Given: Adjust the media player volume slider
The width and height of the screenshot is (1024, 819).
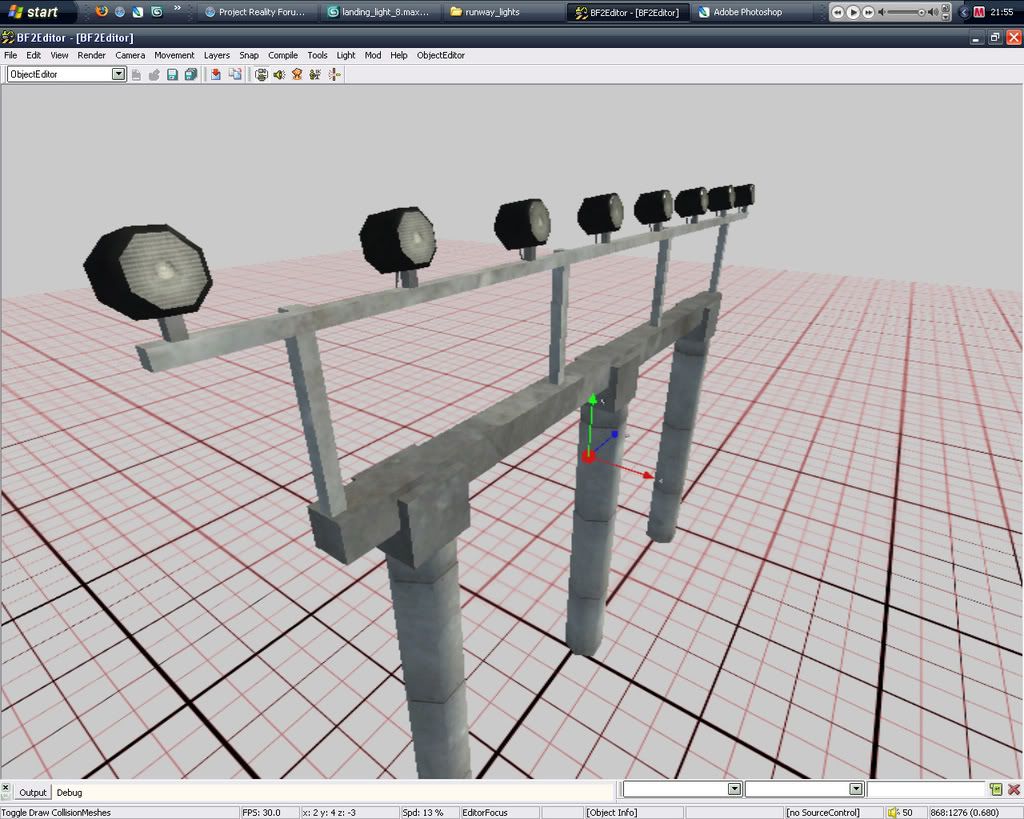Looking at the screenshot, I should 920,12.
